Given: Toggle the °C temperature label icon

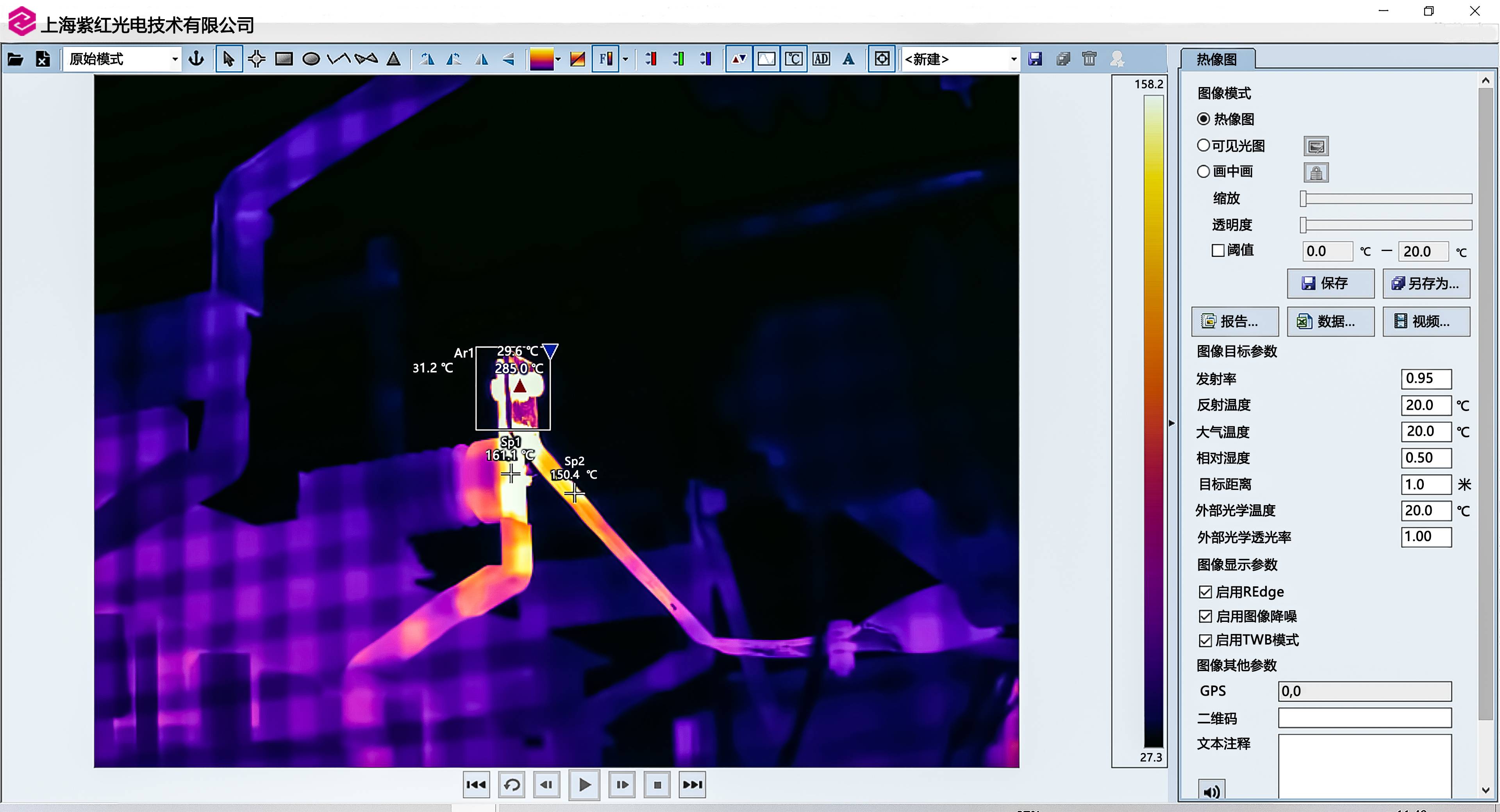Looking at the screenshot, I should click(793, 59).
